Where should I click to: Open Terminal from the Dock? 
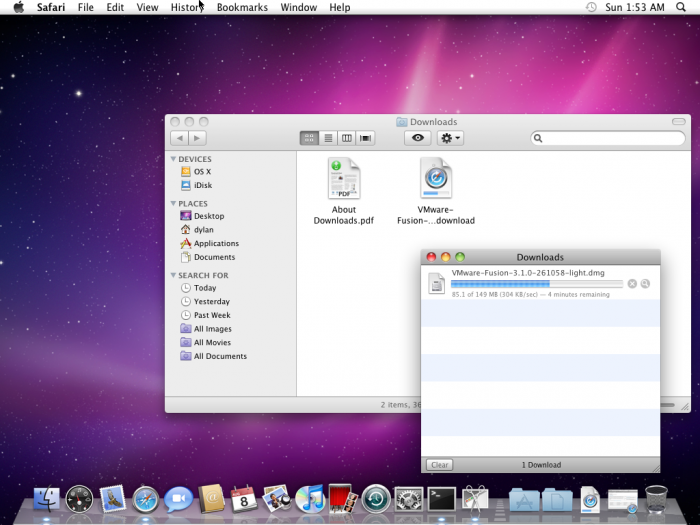pyautogui.click(x=441, y=497)
